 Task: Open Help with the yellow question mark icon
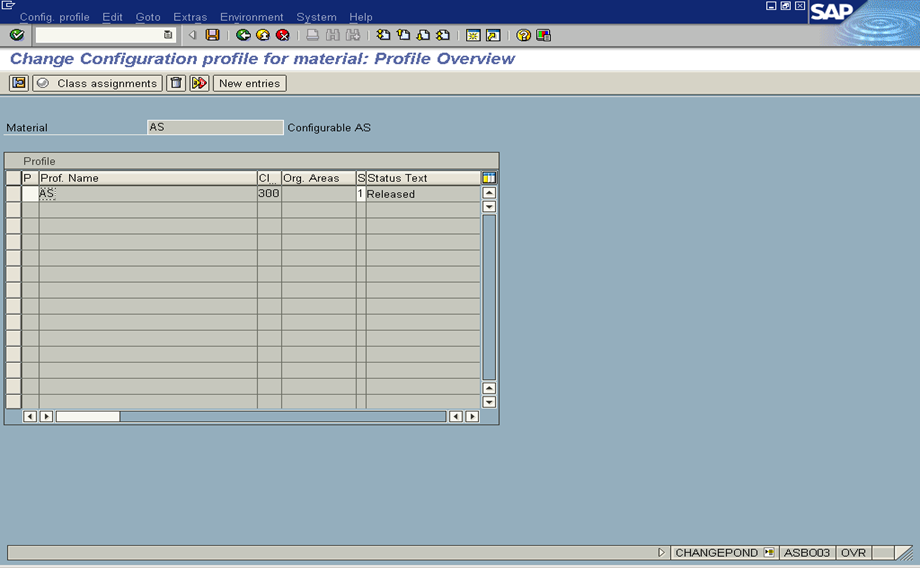pyautogui.click(x=523, y=35)
